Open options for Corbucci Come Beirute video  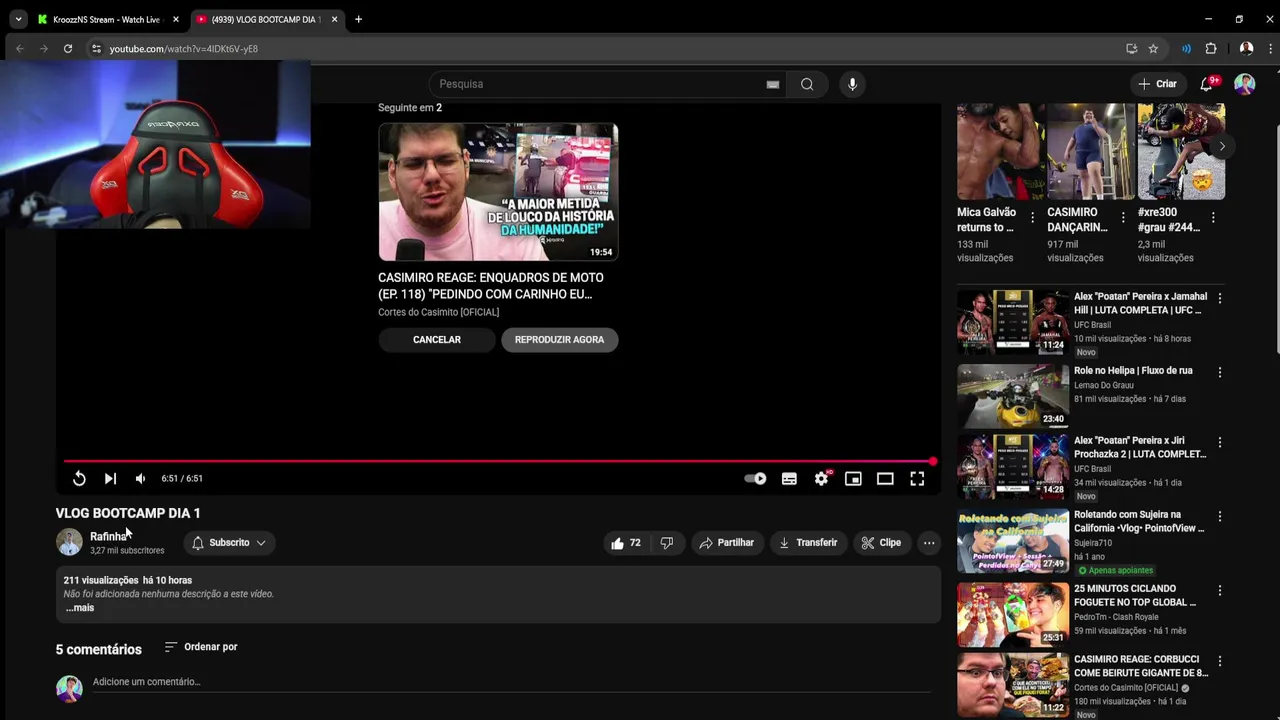[x=1220, y=662]
